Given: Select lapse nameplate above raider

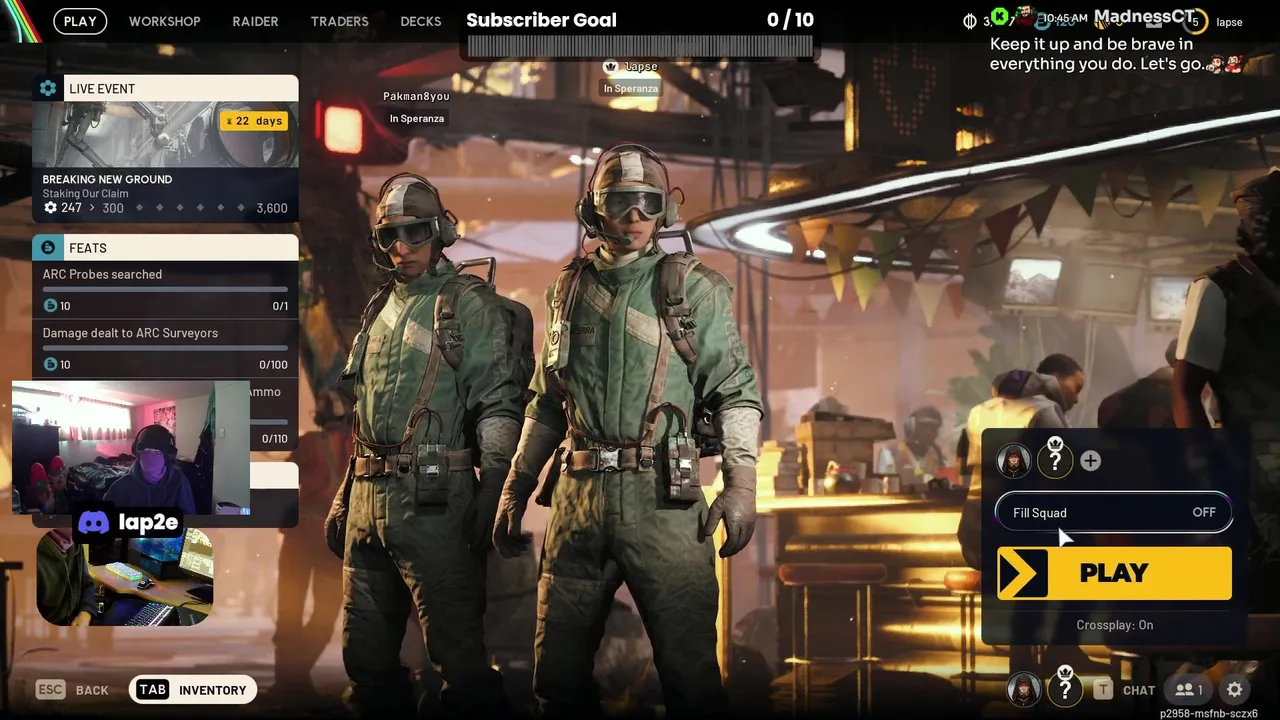Looking at the screenshot, I should pos(641,67).
